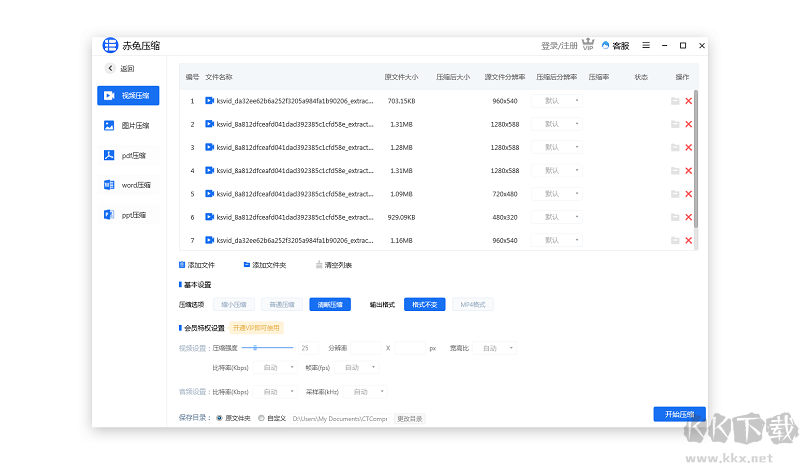
Task: Open the 宽高比 aspect ratio dropdown
Action: tap(496, 348)
